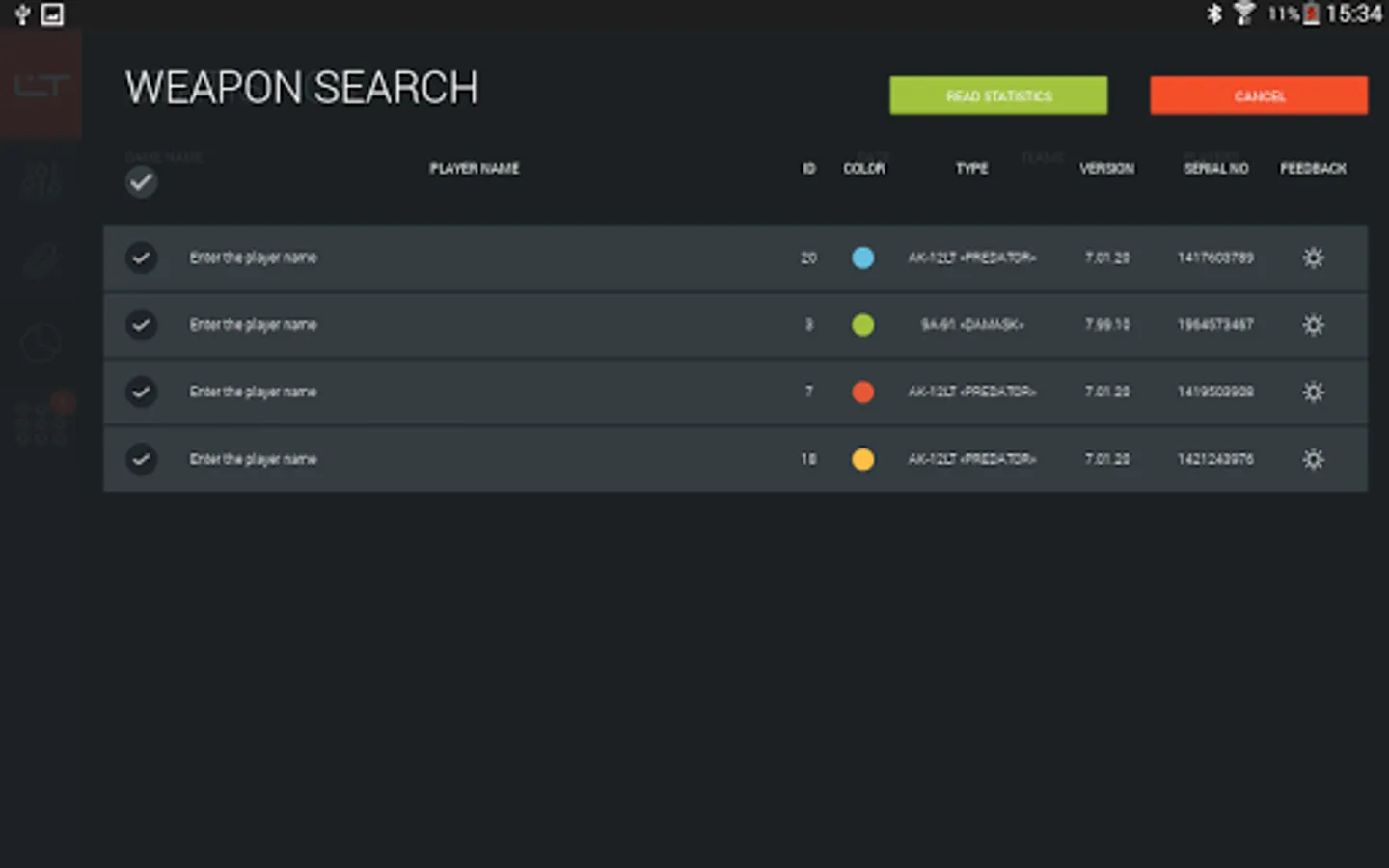Viewport: 1389px width, 868px height.
Task: Click the serial number in the red row
Action: pos(1215,392)
